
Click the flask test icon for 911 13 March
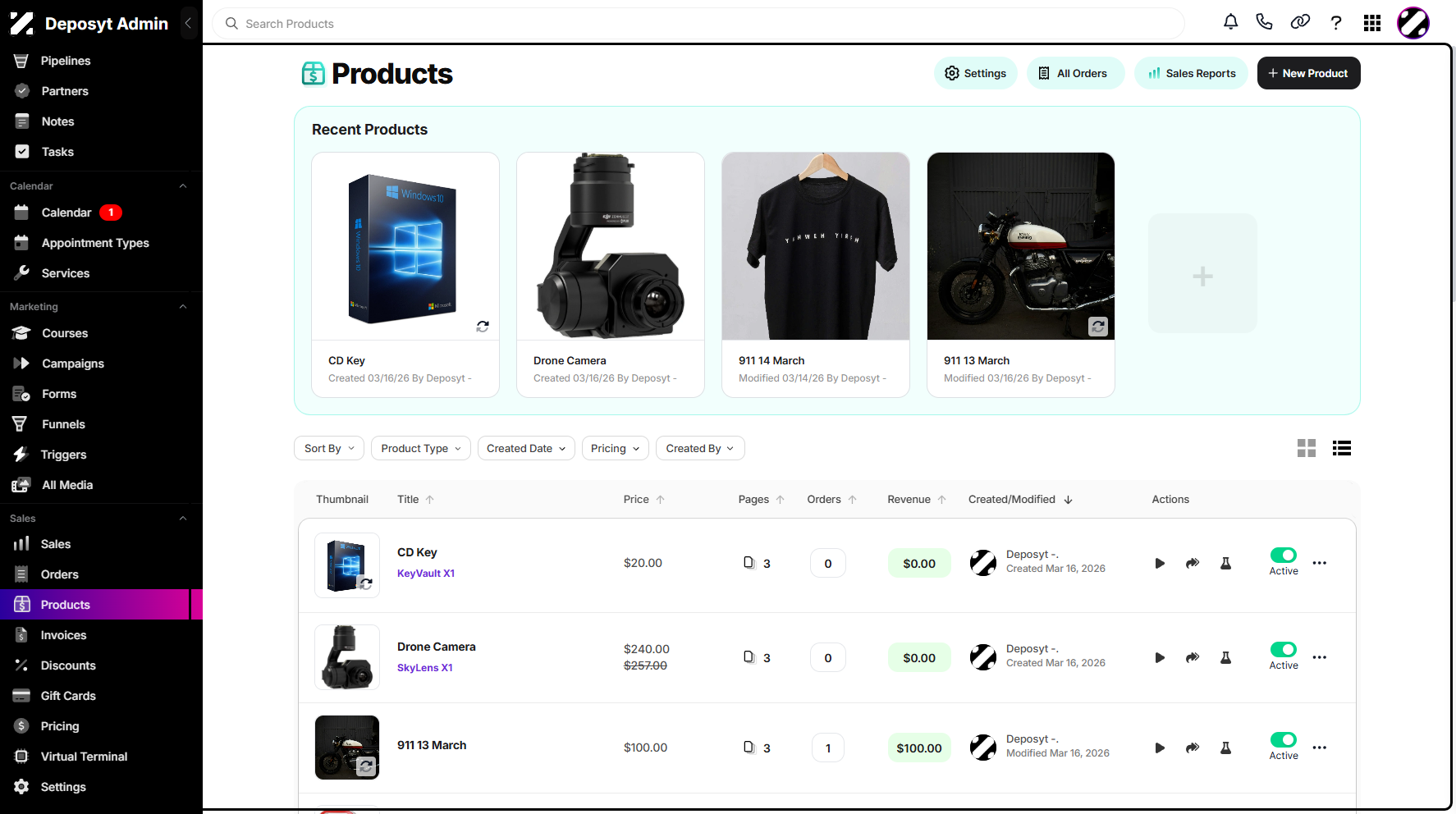click(1225, 748)
